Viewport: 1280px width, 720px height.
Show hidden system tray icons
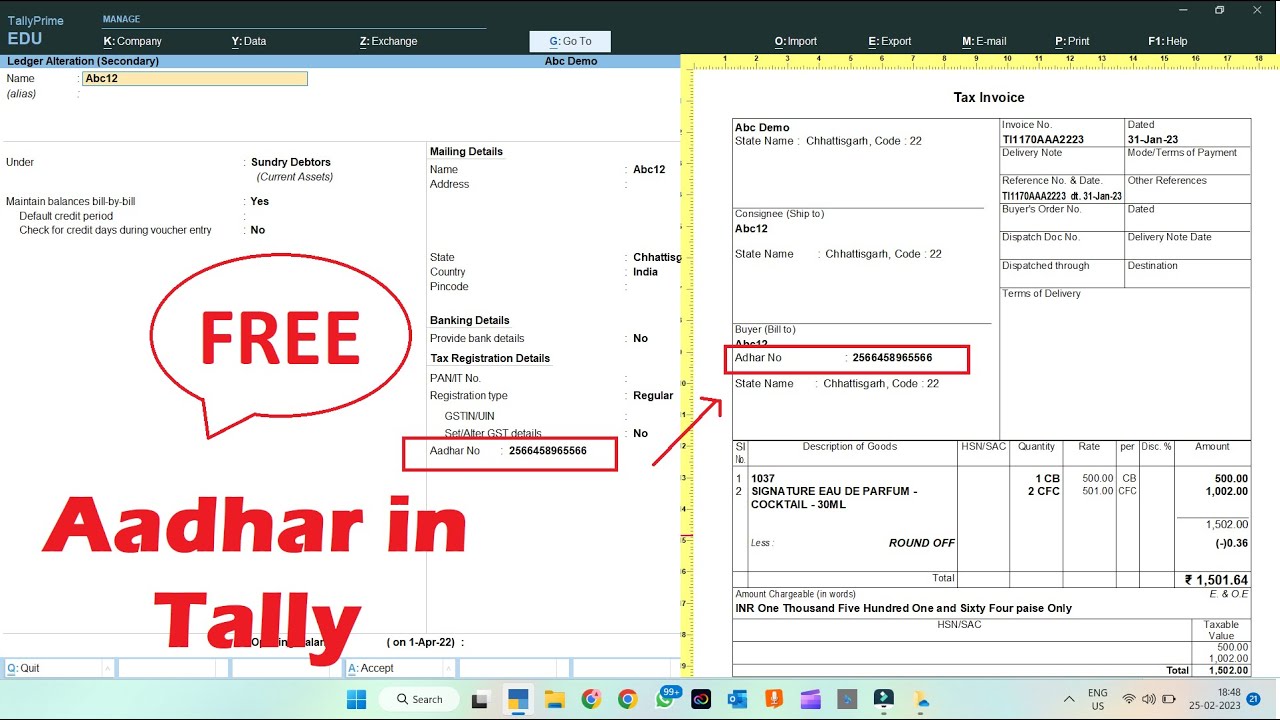click(1069, 699)
